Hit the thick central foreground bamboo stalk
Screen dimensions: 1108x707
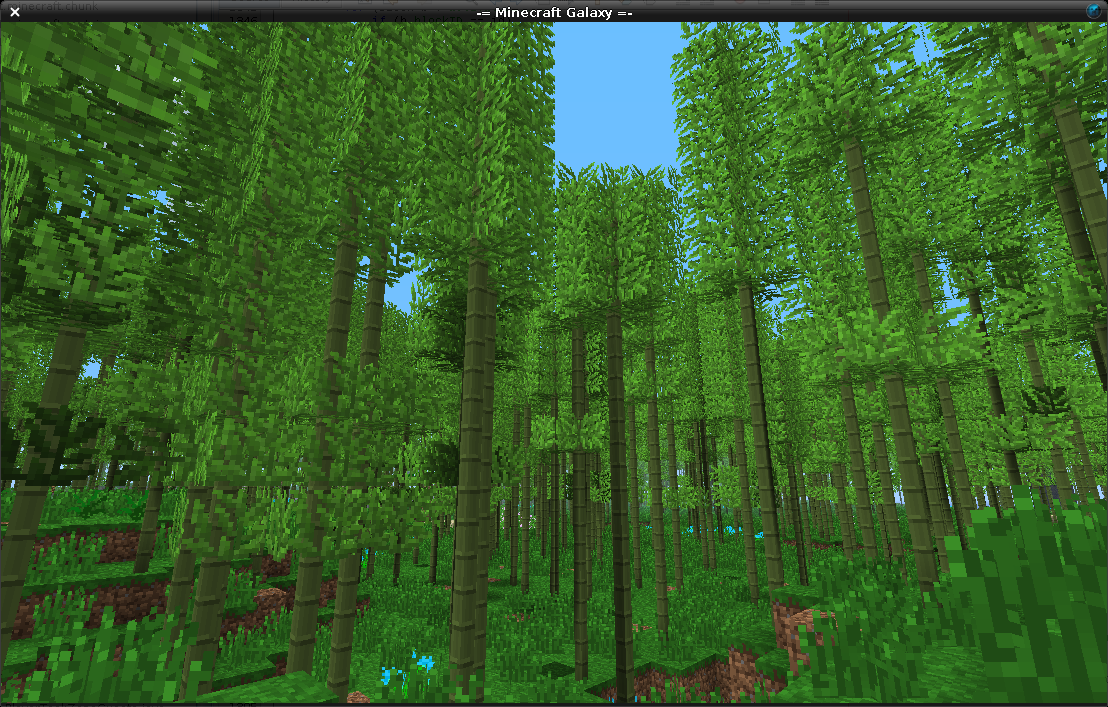[x=470, y=450]
